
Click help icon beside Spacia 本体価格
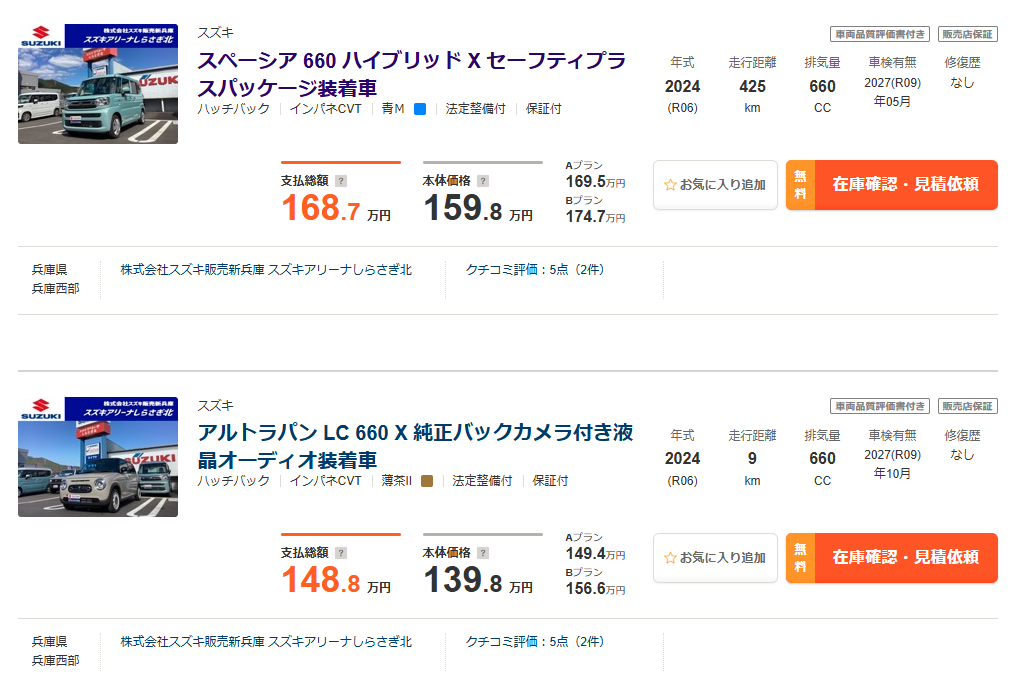483,181
